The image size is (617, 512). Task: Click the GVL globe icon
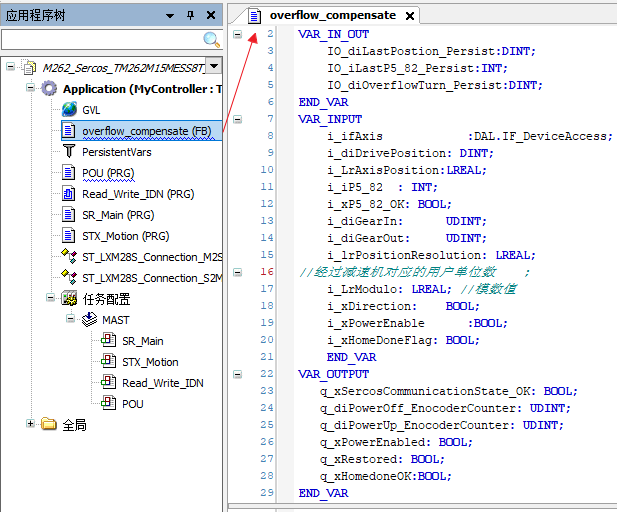pyautogui.click(x=69, y=109)
